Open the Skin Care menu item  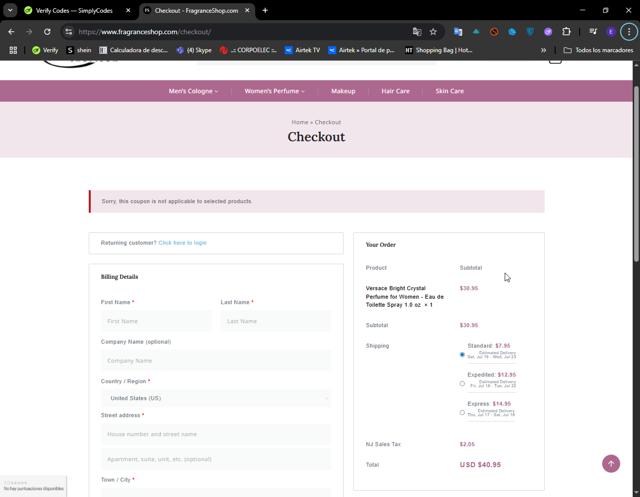pyautogui.click(x=449, y=91)
